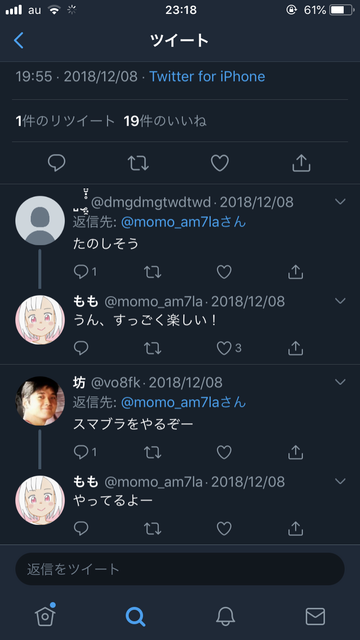This screenshot has width=360, height=640.
Task: Tap the back arrow in the header
Action: coord(19,40)
